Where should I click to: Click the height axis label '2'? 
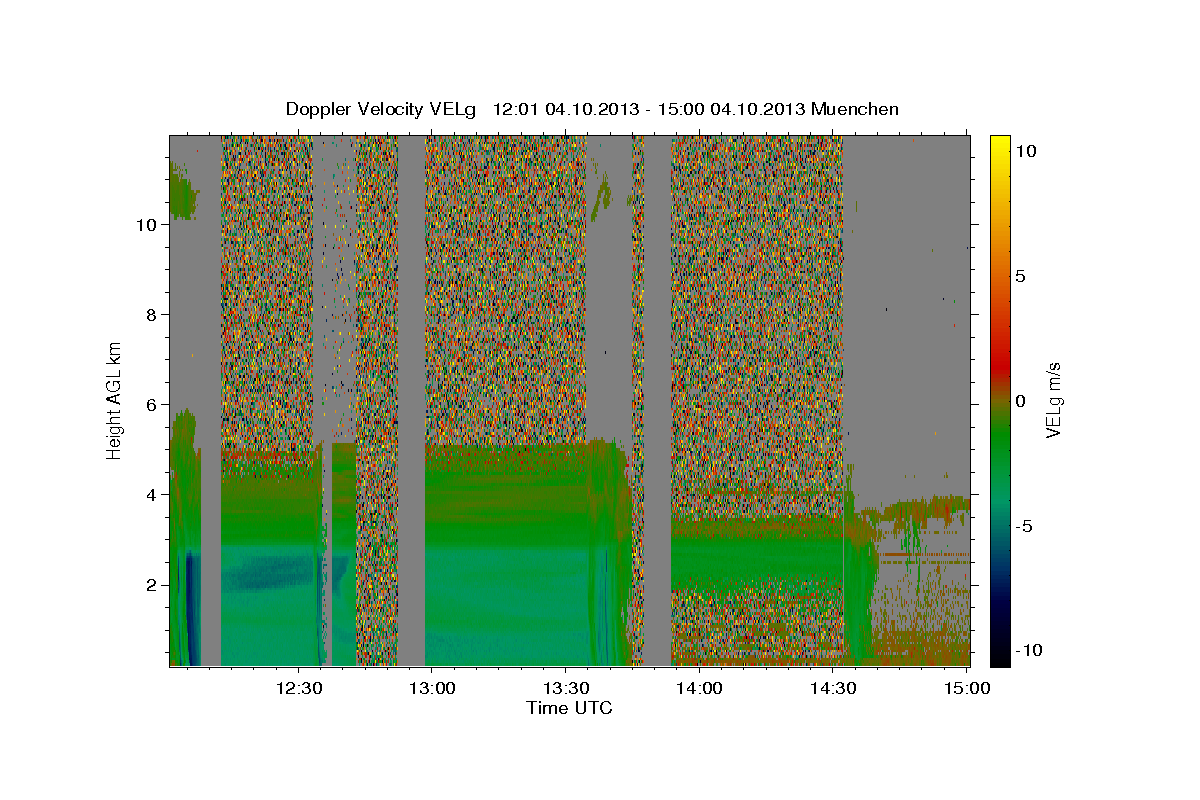tap(149, 585)
